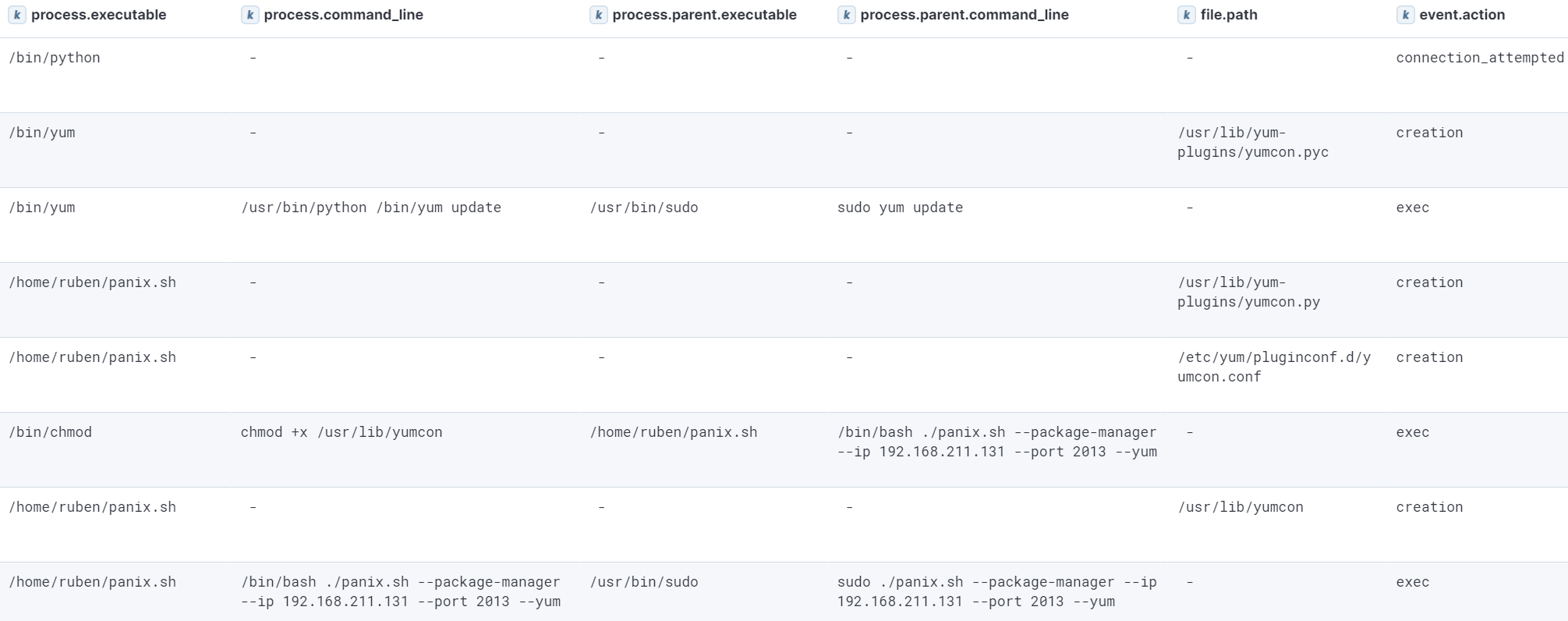Select the /bin/chmod executable cell
Screen dimensions: 1568x621
(x=51, y=432)
